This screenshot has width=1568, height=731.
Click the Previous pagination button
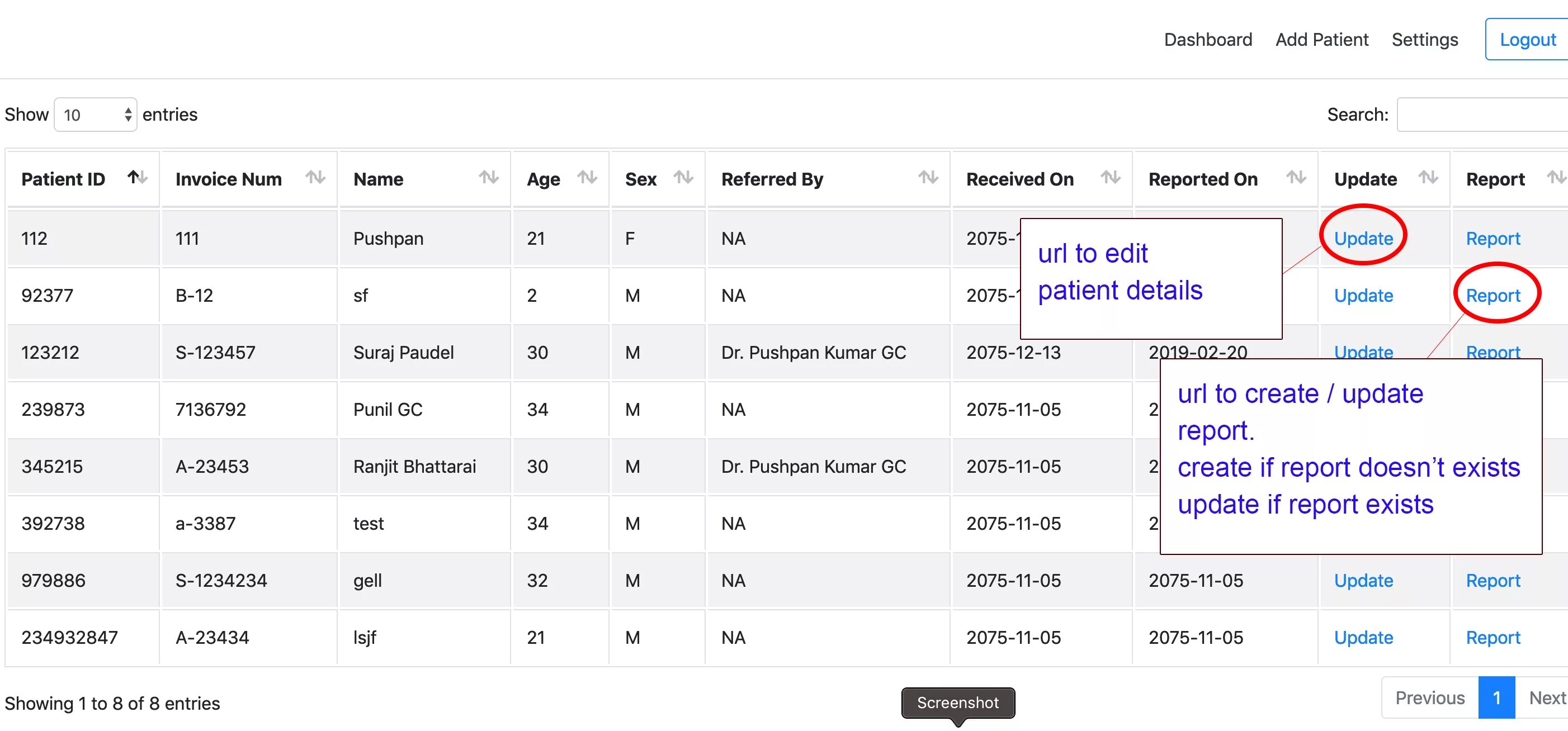tap(1429, 697)
